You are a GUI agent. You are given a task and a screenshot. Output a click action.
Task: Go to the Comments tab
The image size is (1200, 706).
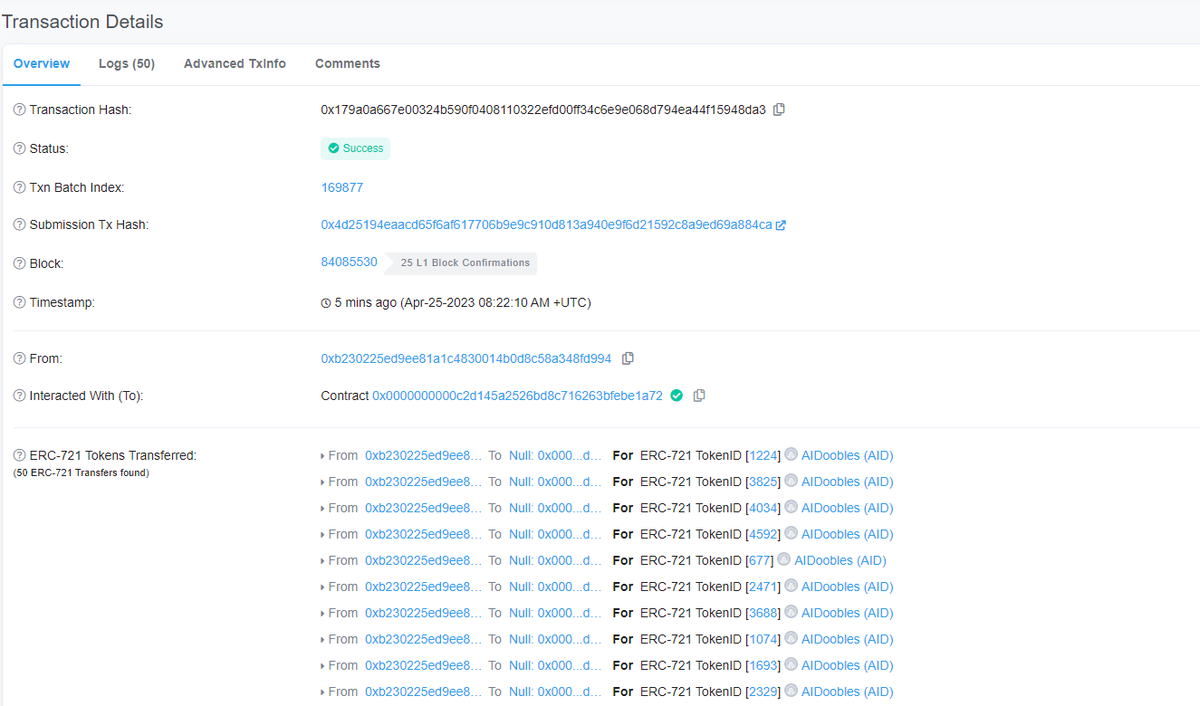[x=347, y=63]
